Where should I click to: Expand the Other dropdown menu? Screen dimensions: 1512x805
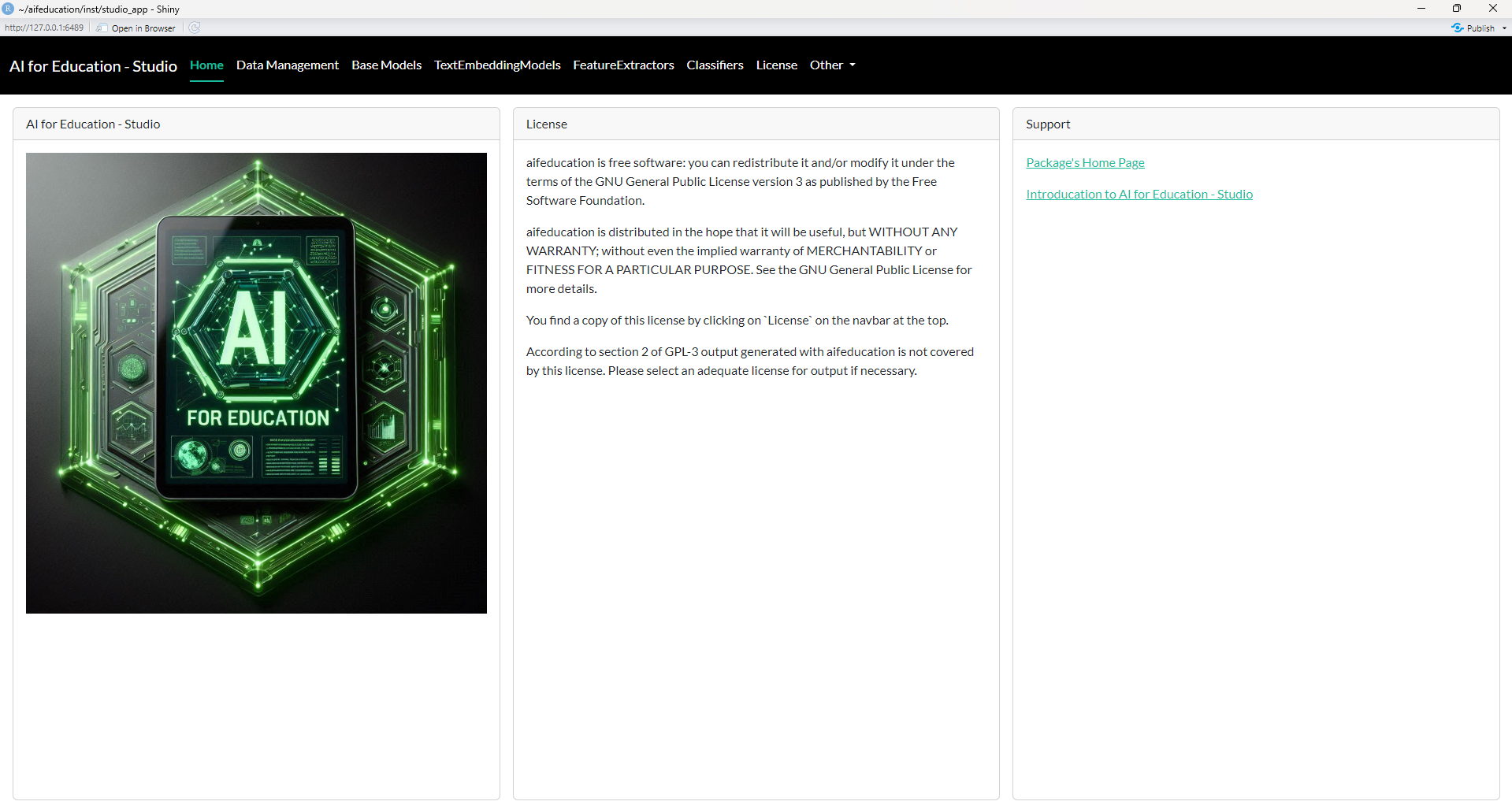pos(832,65)
